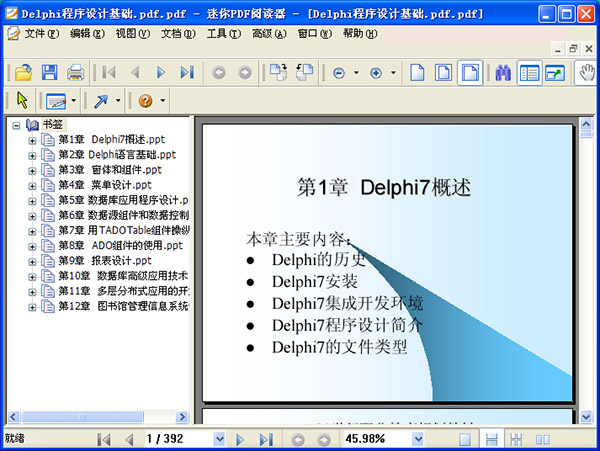Image resolution: width=600 pixels, height=451 pixels.
Task: Go to previous page in top toolbar
Action: point(135,72)
